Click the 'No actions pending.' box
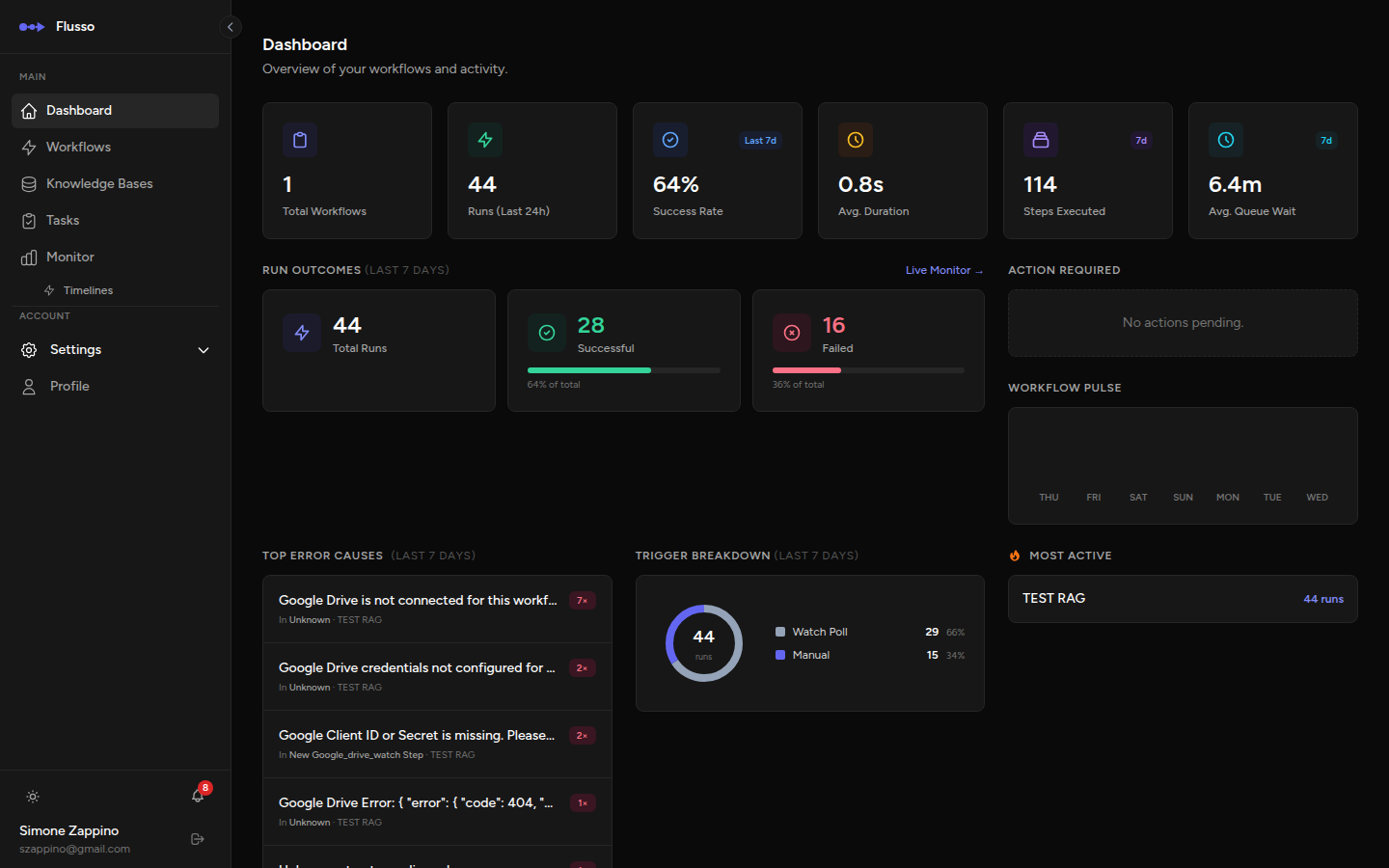This screenshot has width=1389, height=868. 1183,323
